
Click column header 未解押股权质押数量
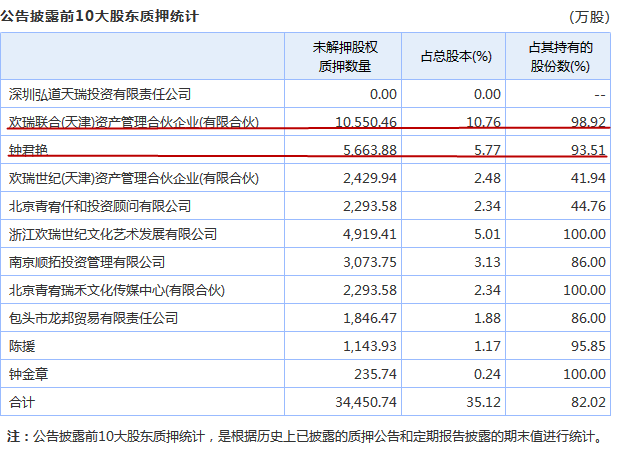tap(345, 57)
